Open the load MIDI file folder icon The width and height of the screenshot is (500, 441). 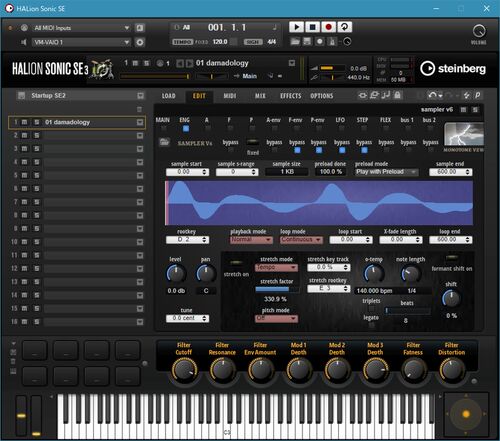pos(295,42)
